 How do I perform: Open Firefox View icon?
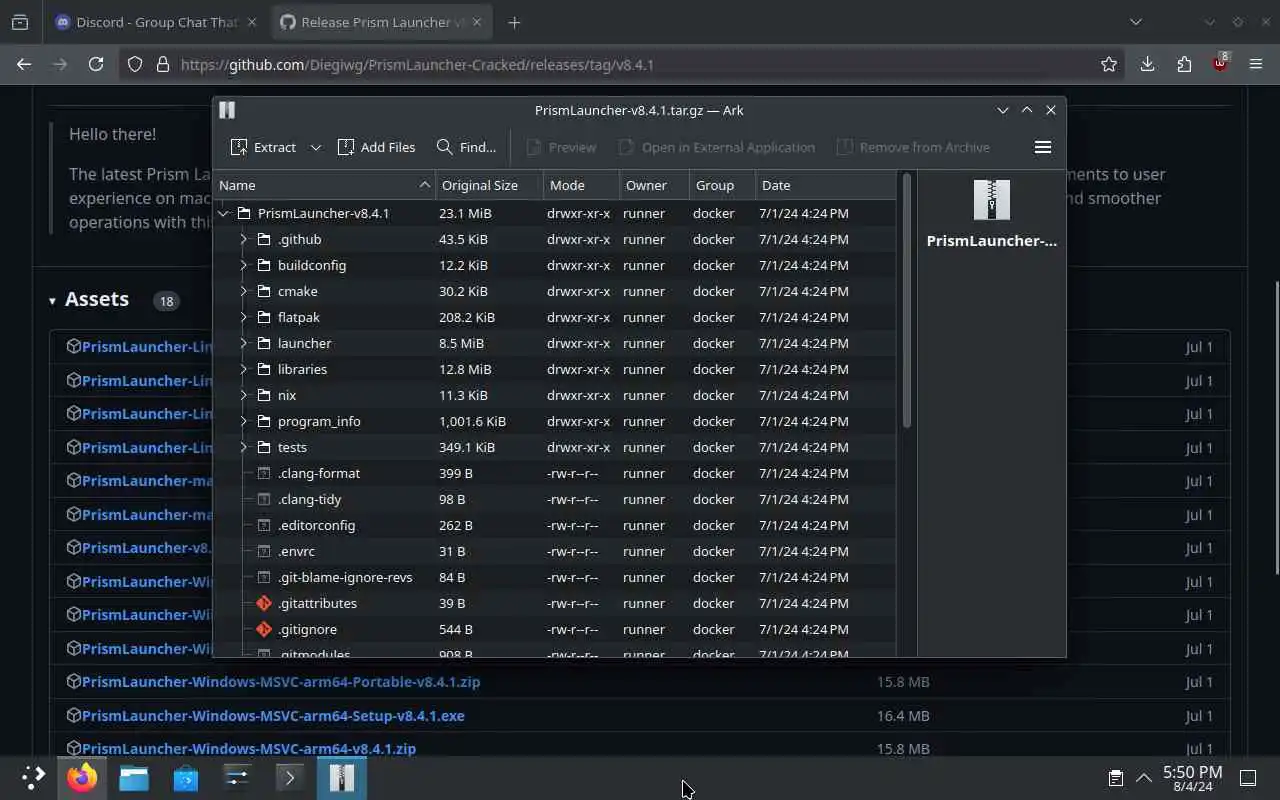click(x=20, y=22)
